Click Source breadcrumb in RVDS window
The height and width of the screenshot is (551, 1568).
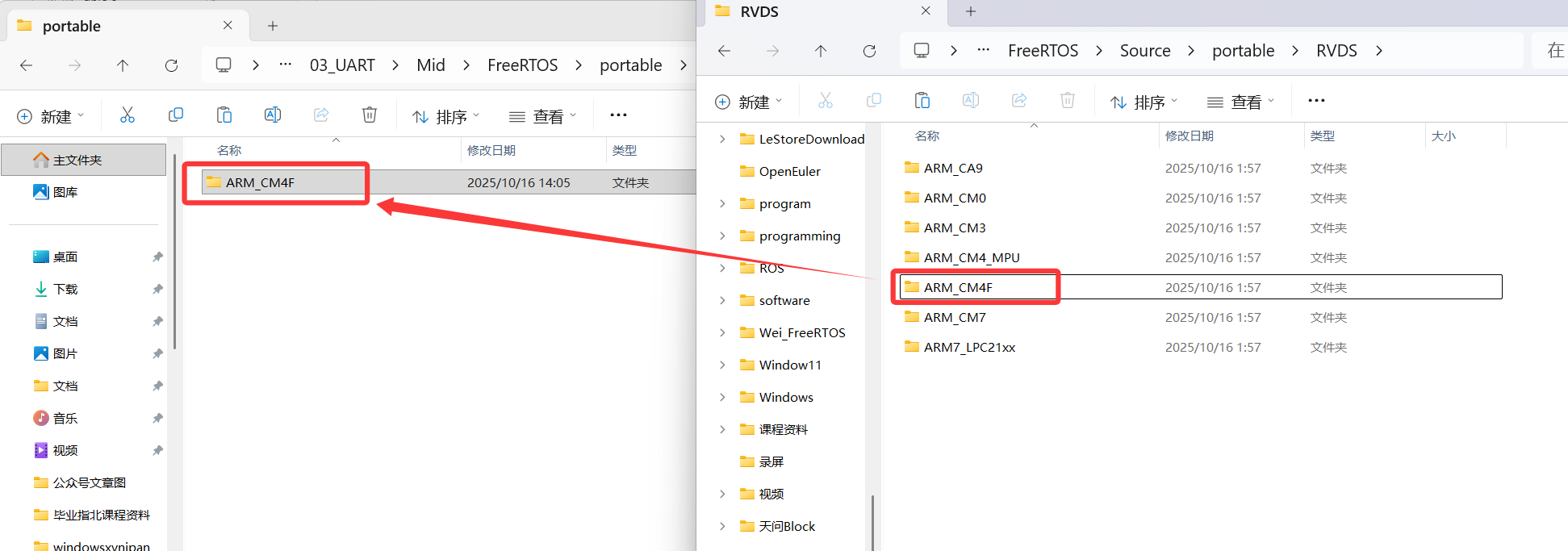(1145, 51)
